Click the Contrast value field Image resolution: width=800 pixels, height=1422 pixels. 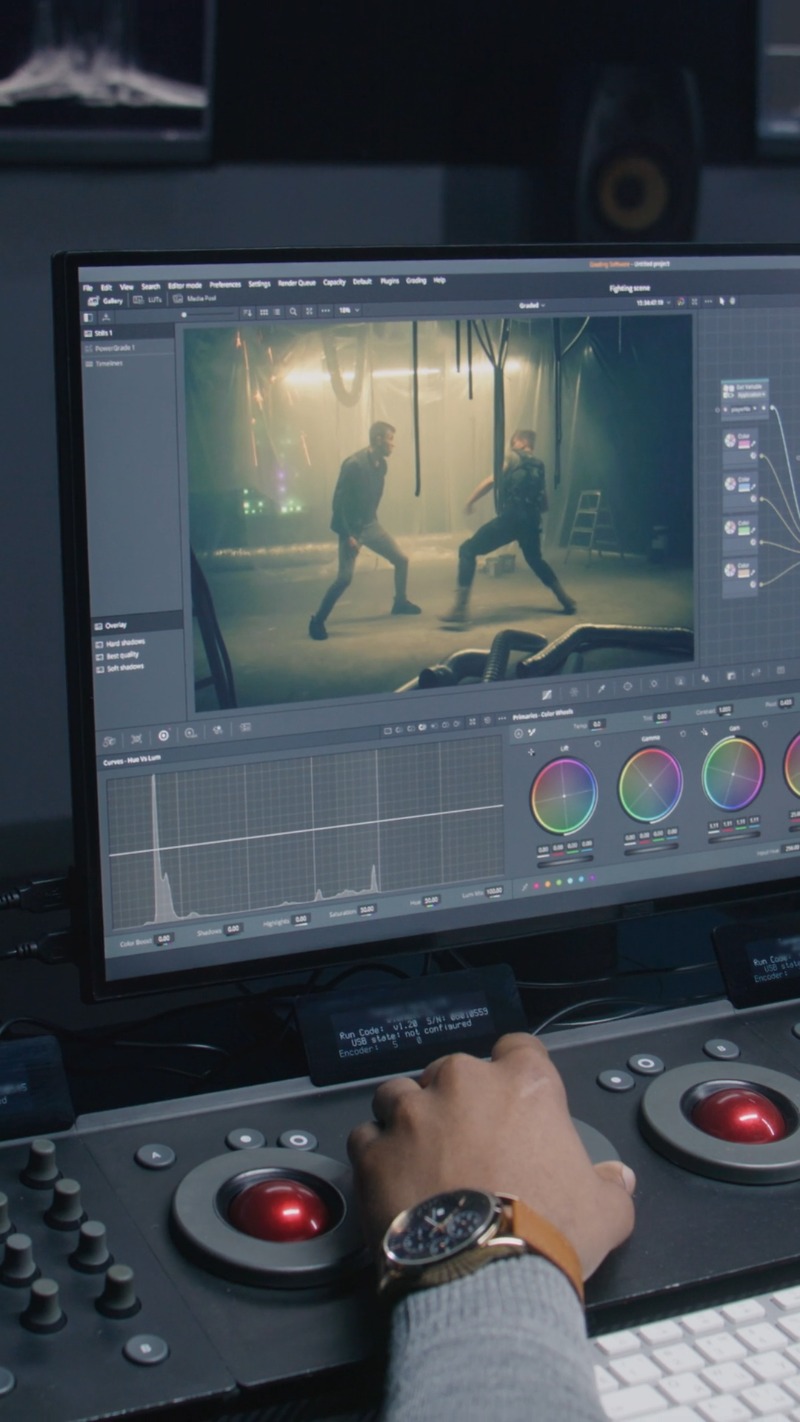click(724, 710)
